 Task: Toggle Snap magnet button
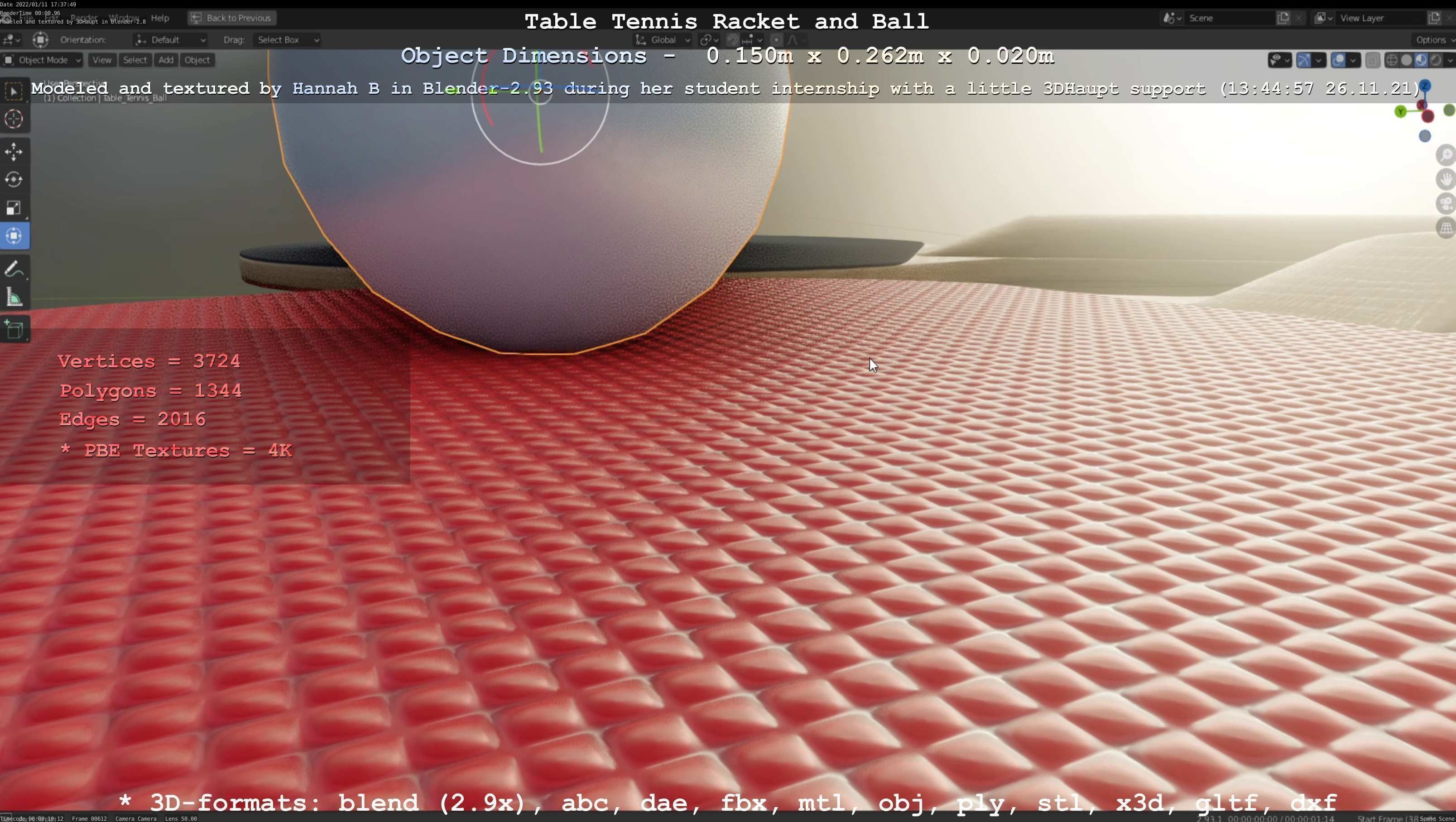pyautogui.click(x=732, y=40)
